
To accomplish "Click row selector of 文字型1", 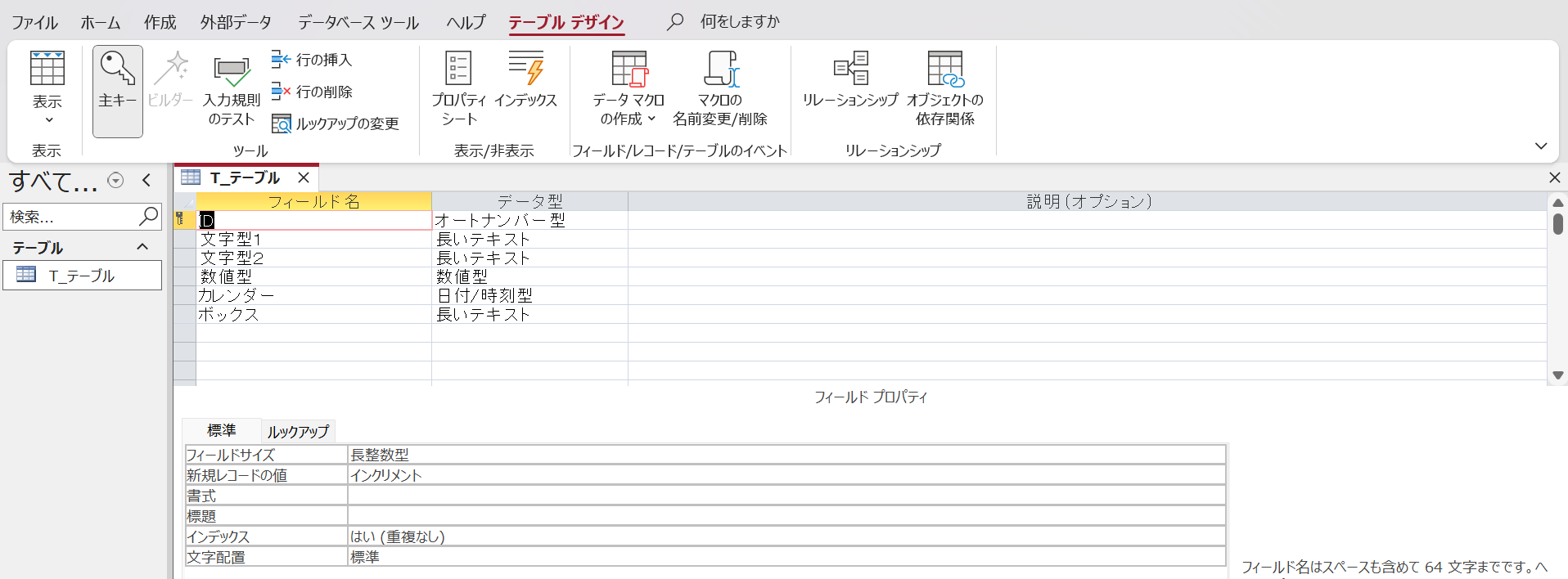I will (x=184, y=239).
